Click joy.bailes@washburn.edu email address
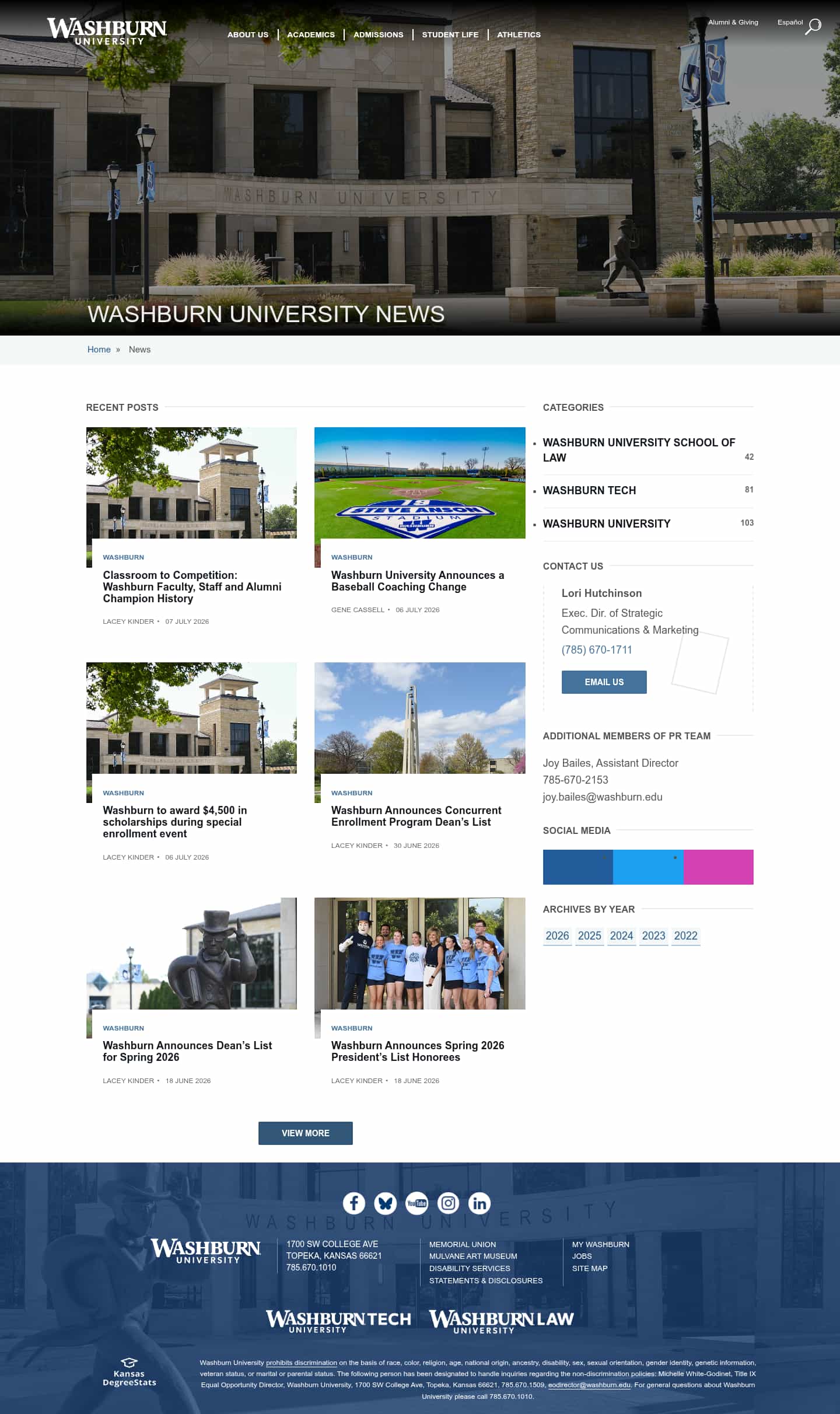The height and width of the screenshot is (1414, 840). pos(603,797)
